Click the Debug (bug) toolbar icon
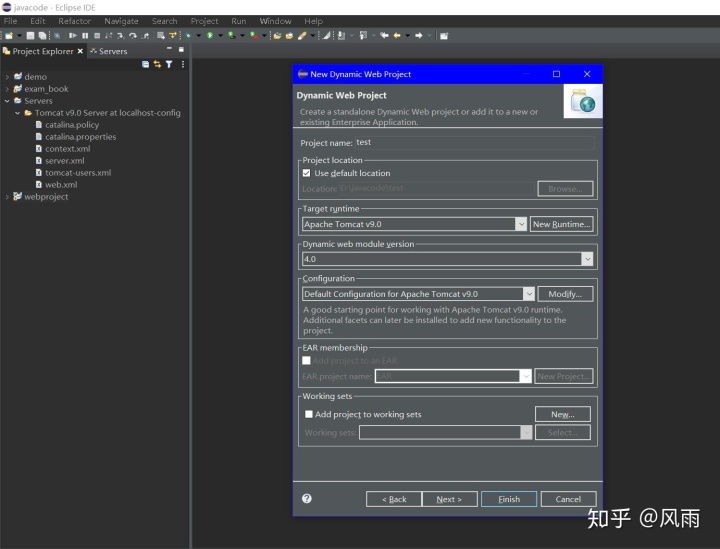 coord(188,35)
